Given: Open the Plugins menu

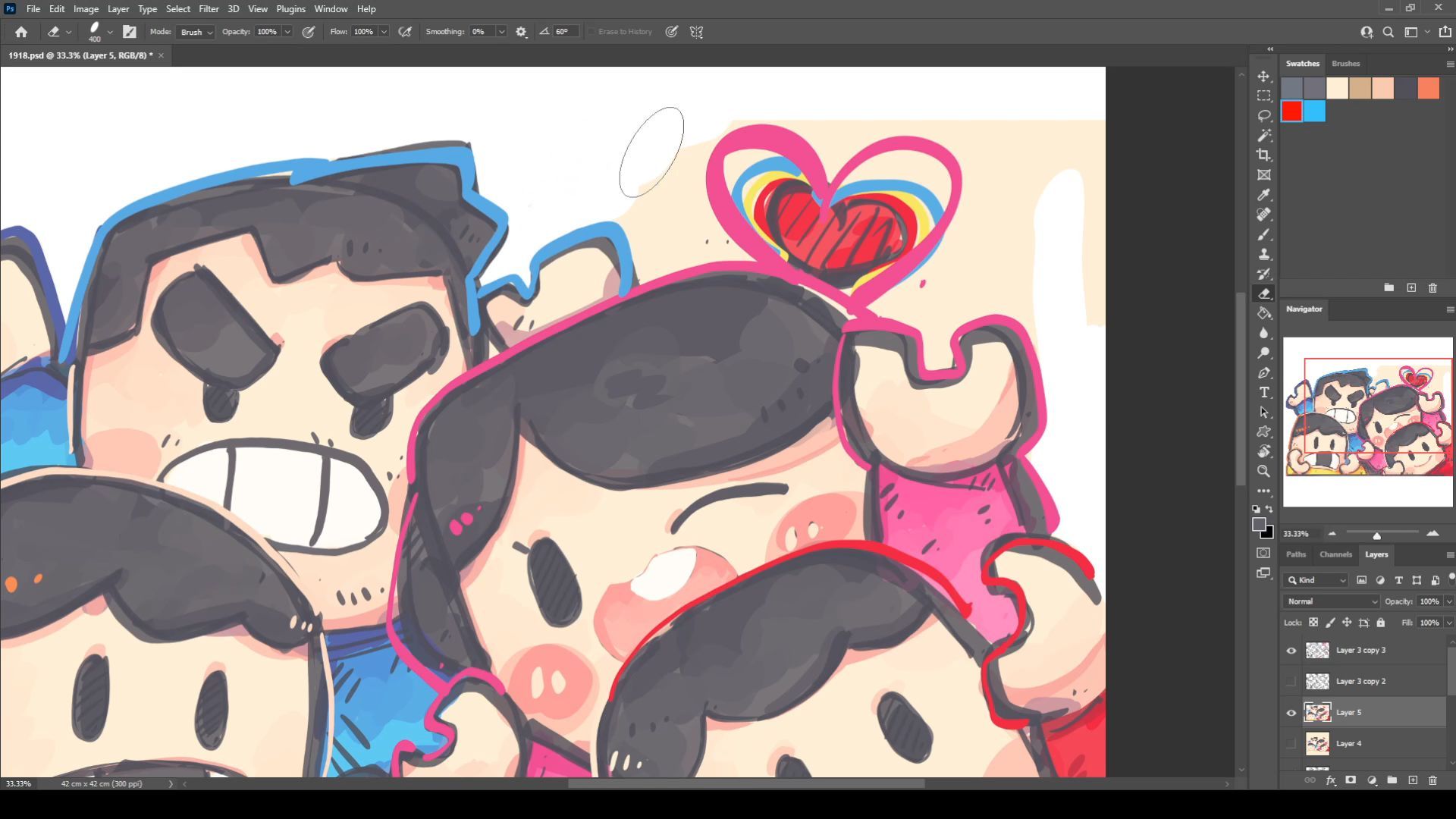Looking at the screenshot, I should click(290, 9).
